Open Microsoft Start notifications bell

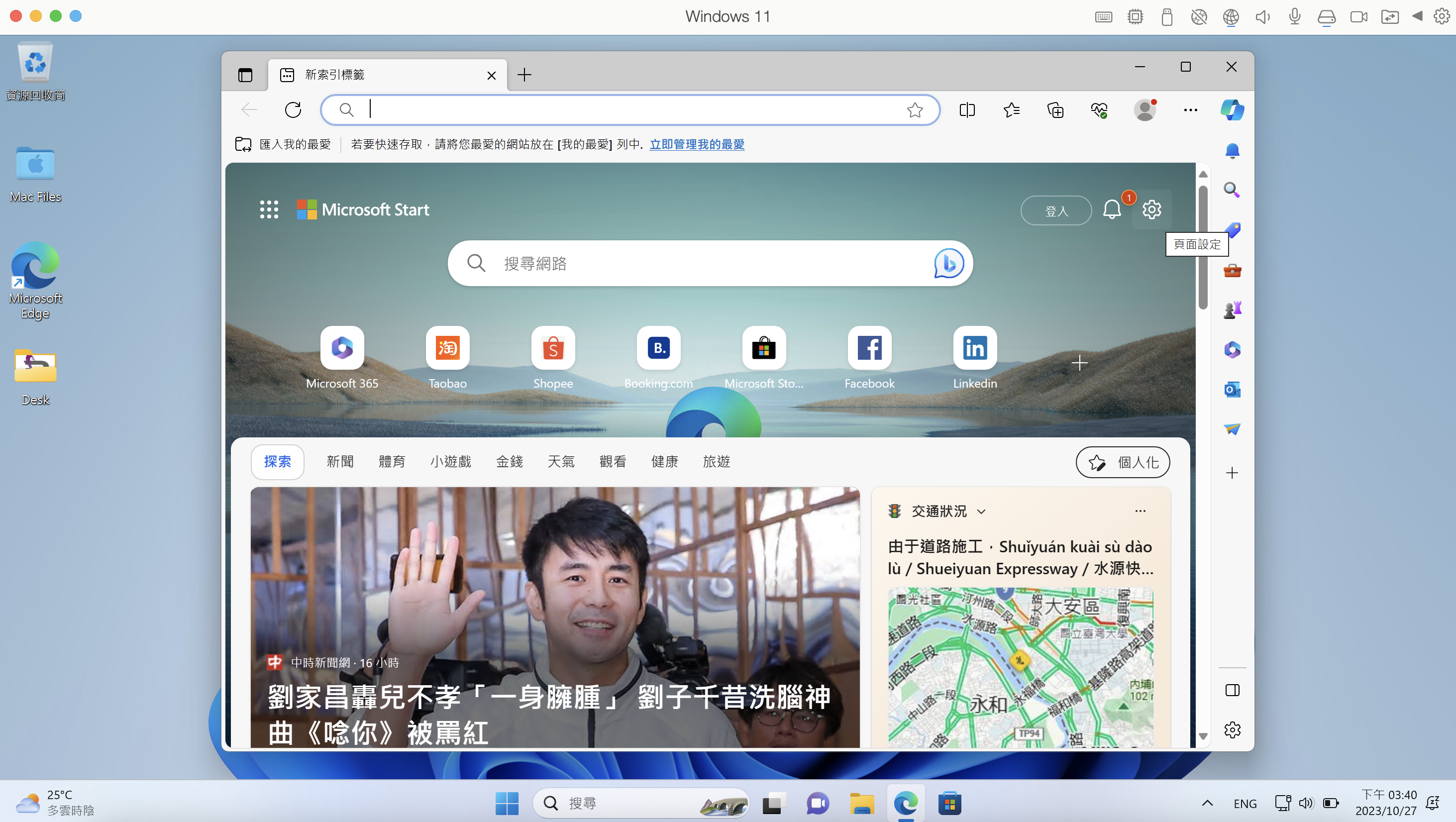pos(1112,210)
